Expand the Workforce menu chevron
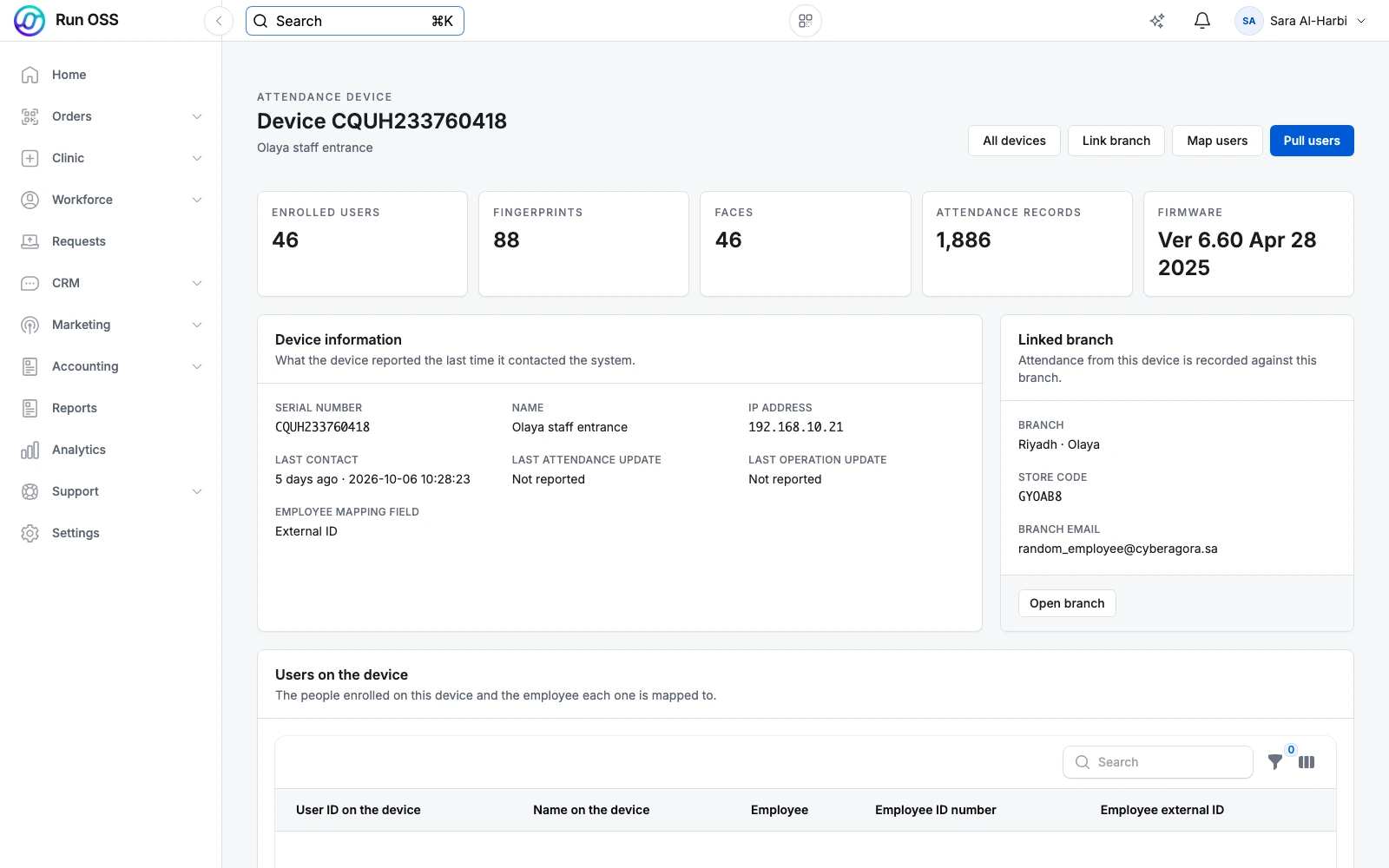This screenshot has height=868, width=1389. click(197, 200)
